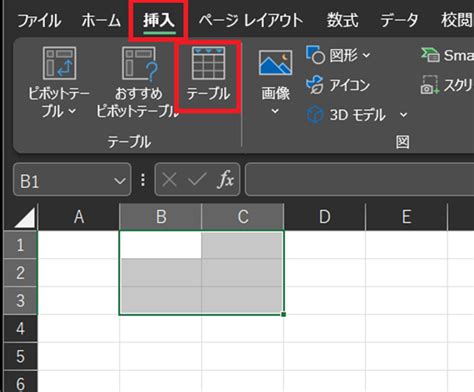Image resolution: width=474 pixels, height=392 pixels.
Task: Click cell C1
Action: [x=243, y=245]
